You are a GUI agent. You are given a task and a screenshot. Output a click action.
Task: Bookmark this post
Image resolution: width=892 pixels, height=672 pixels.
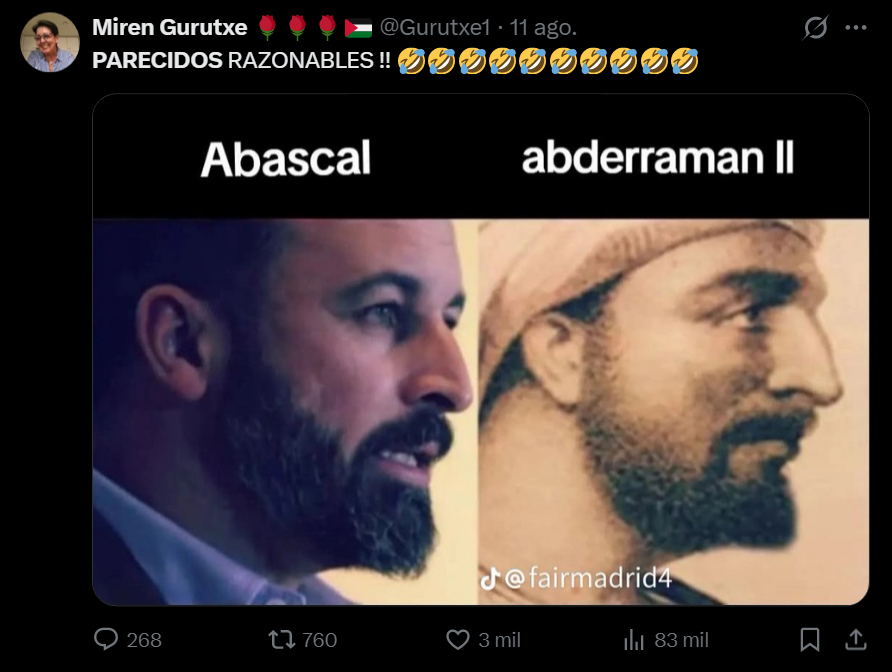[x=810, y=640]
